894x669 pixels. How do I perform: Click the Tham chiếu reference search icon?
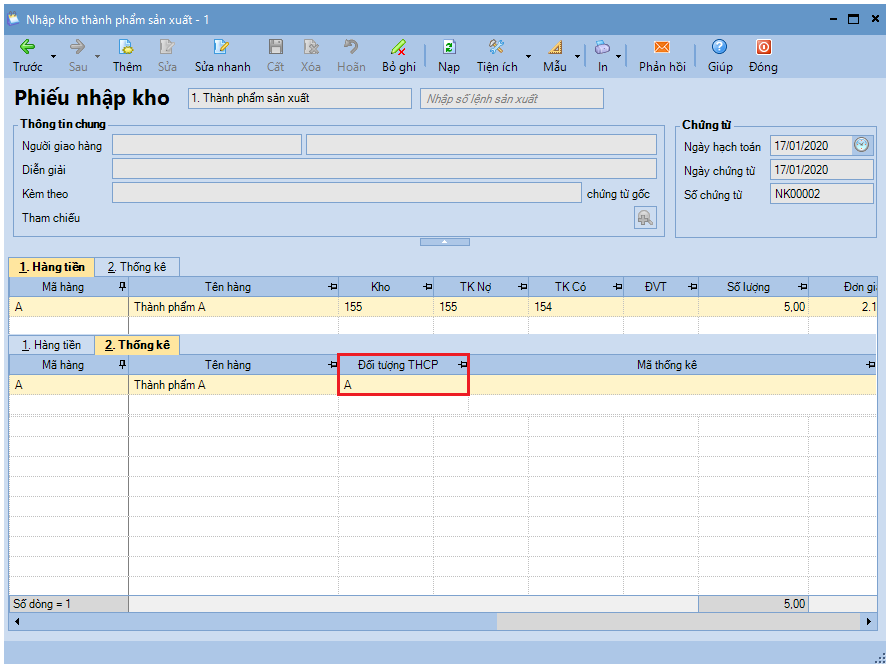point(645,218)
